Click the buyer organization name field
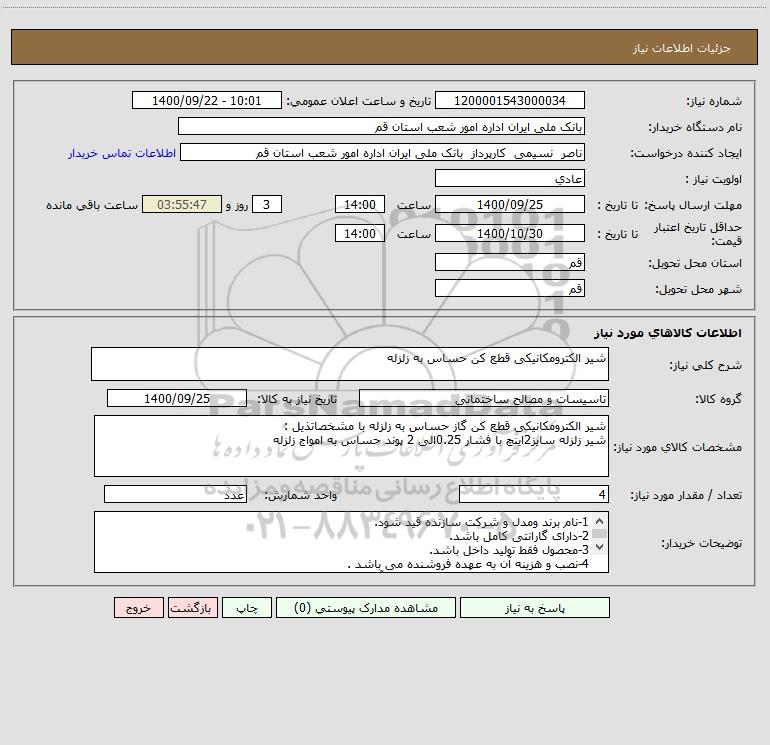 coord(381,126)
